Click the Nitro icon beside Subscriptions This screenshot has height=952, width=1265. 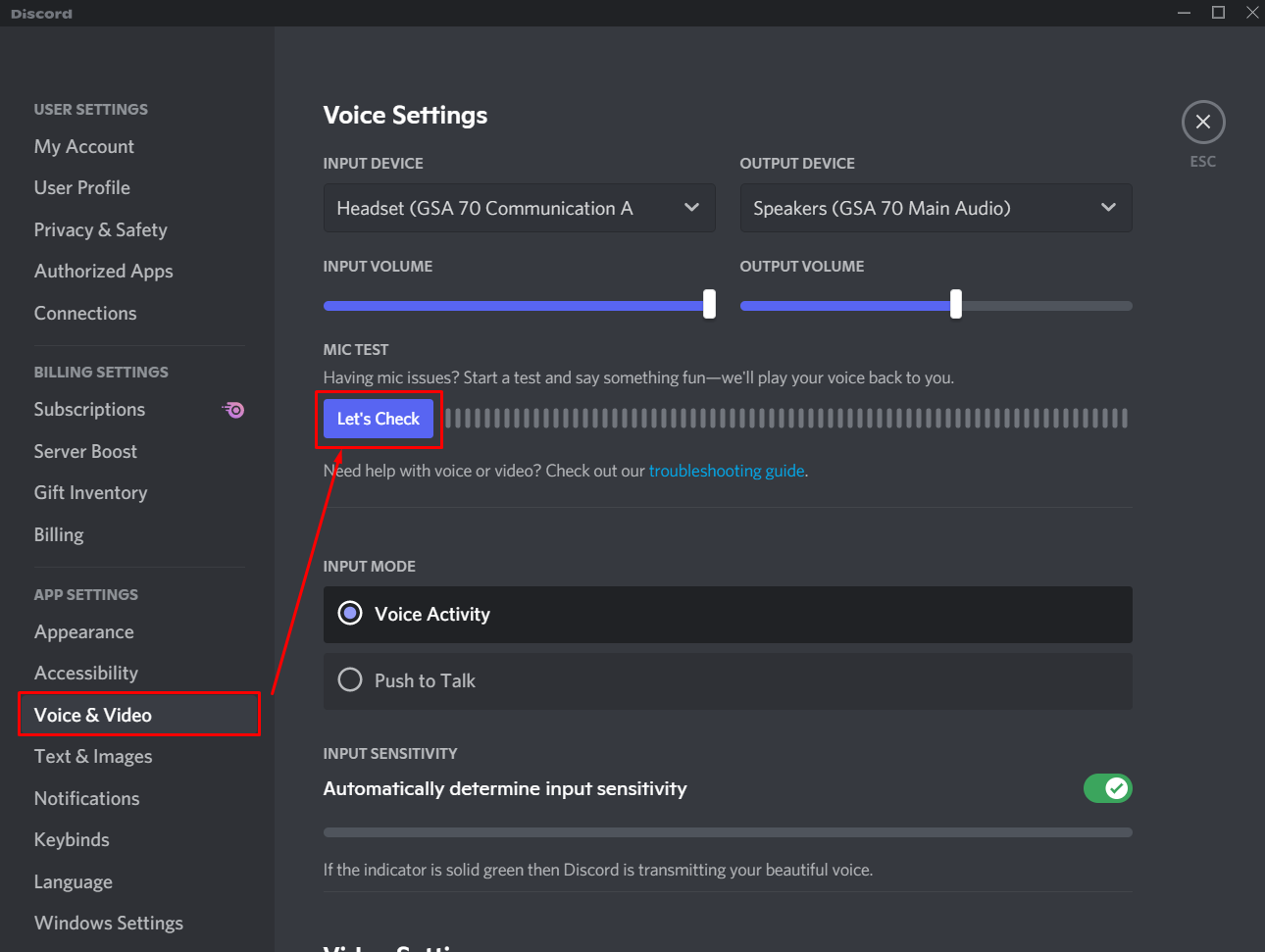[233, 410]
